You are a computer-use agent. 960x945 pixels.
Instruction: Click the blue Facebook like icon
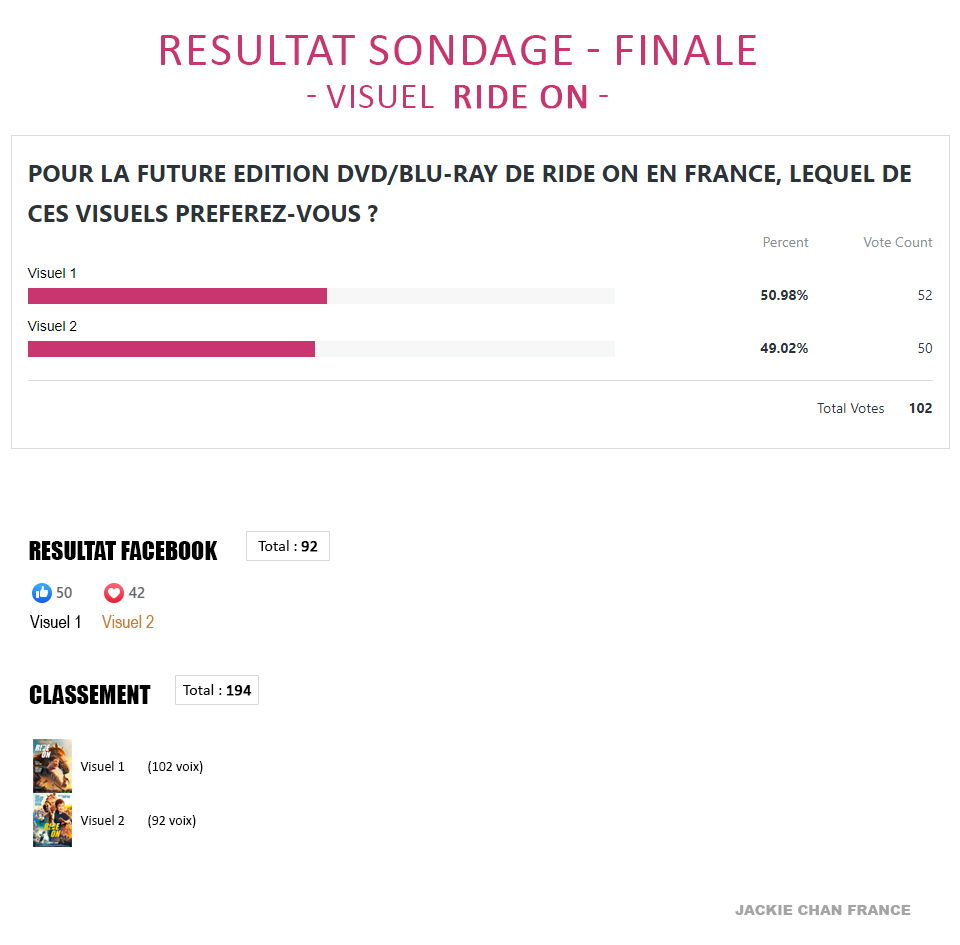[x=42, y=592]
